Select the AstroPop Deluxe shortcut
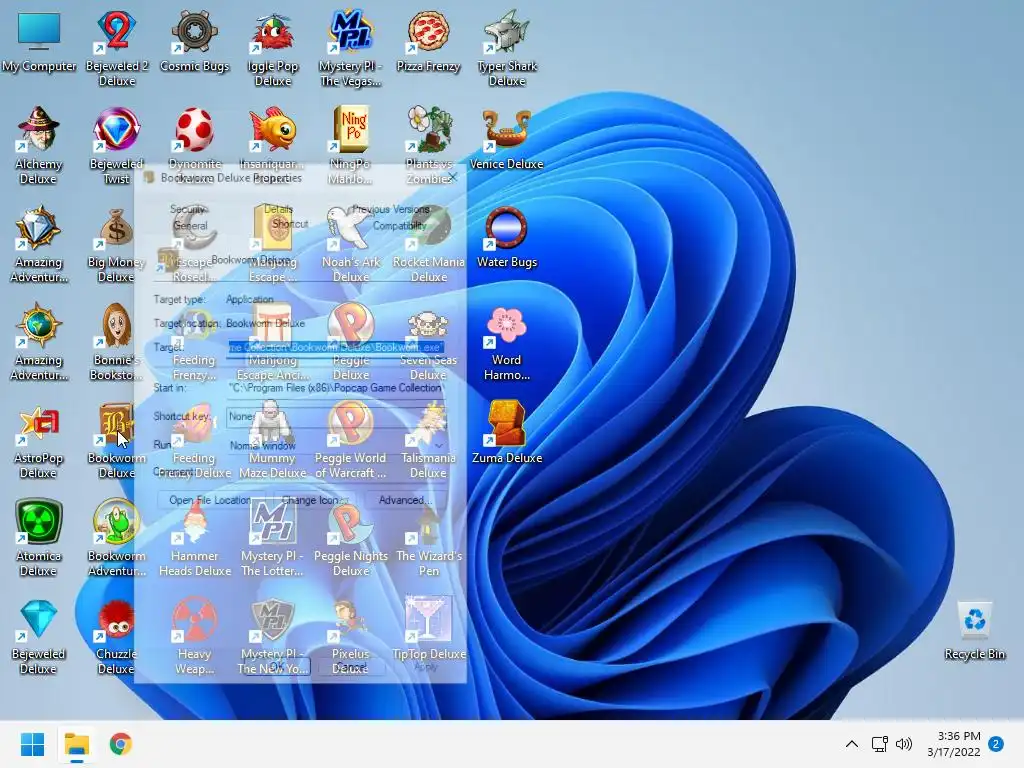 [x=39, y=440]
